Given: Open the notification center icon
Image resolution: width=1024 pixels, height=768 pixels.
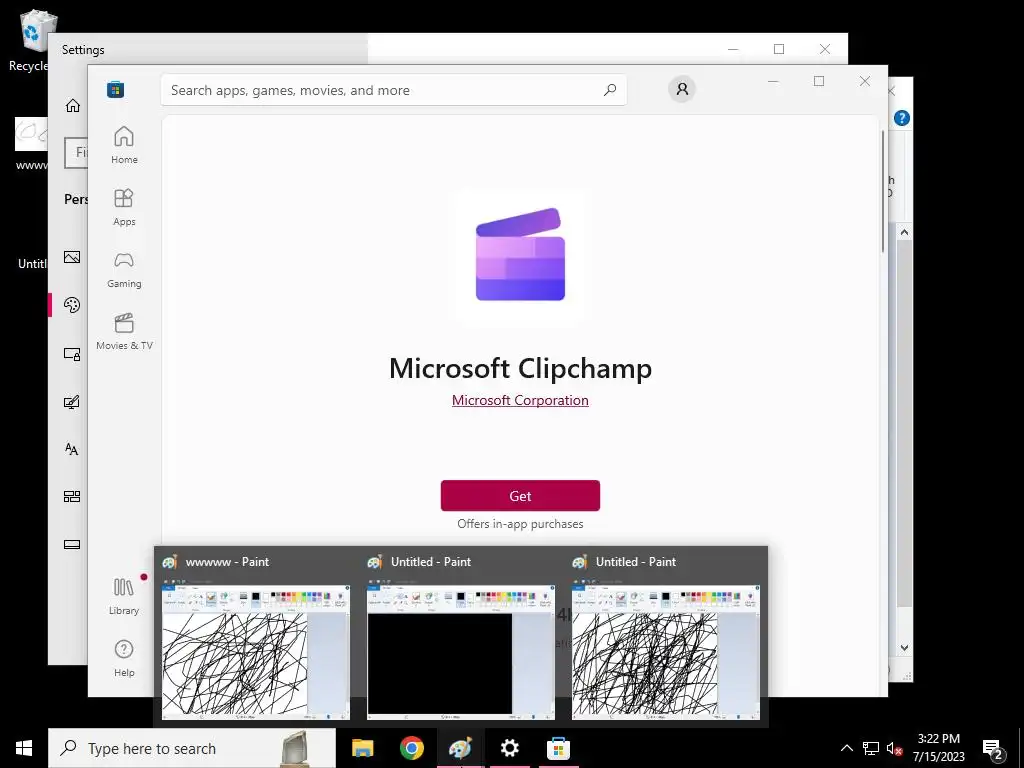Looking at the screenshot, I should tap(993, 748).
